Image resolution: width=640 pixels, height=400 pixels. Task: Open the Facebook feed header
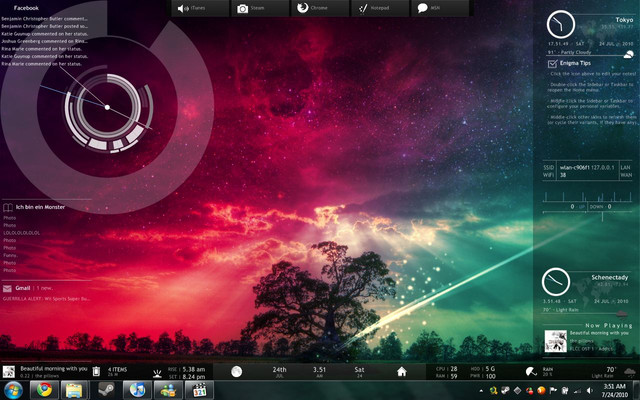coord(26,8)
